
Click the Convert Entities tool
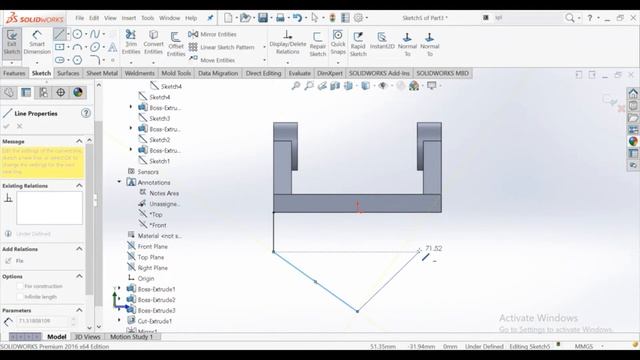click(x=153, y=42)
